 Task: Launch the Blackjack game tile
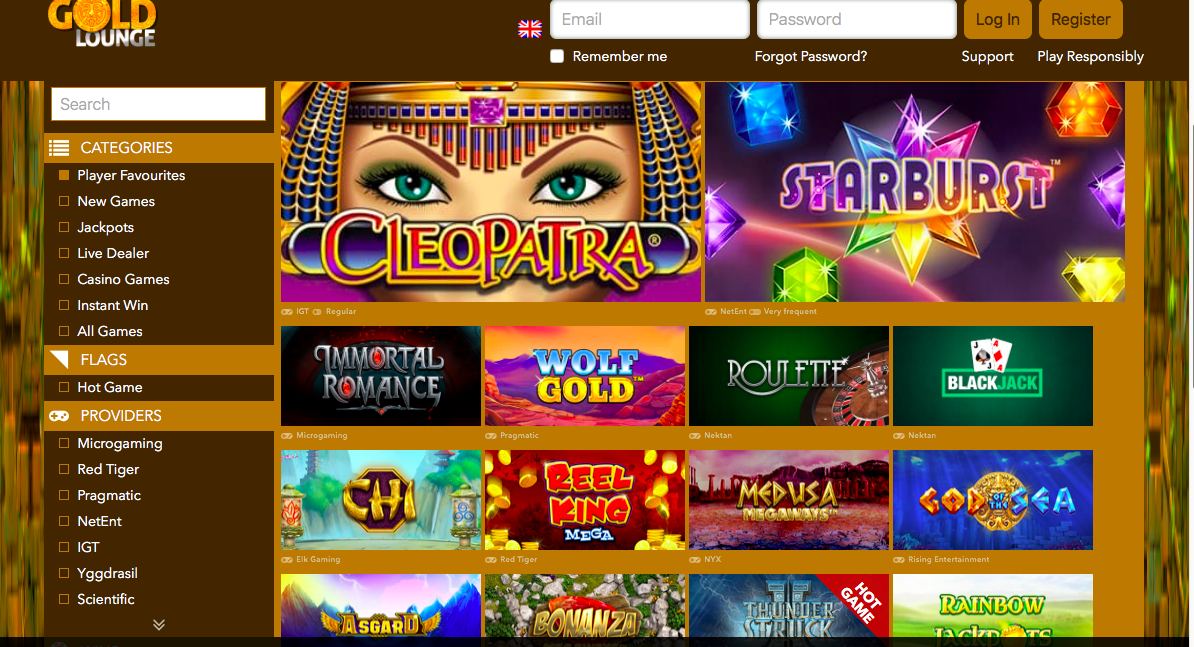tap(993, 376)
